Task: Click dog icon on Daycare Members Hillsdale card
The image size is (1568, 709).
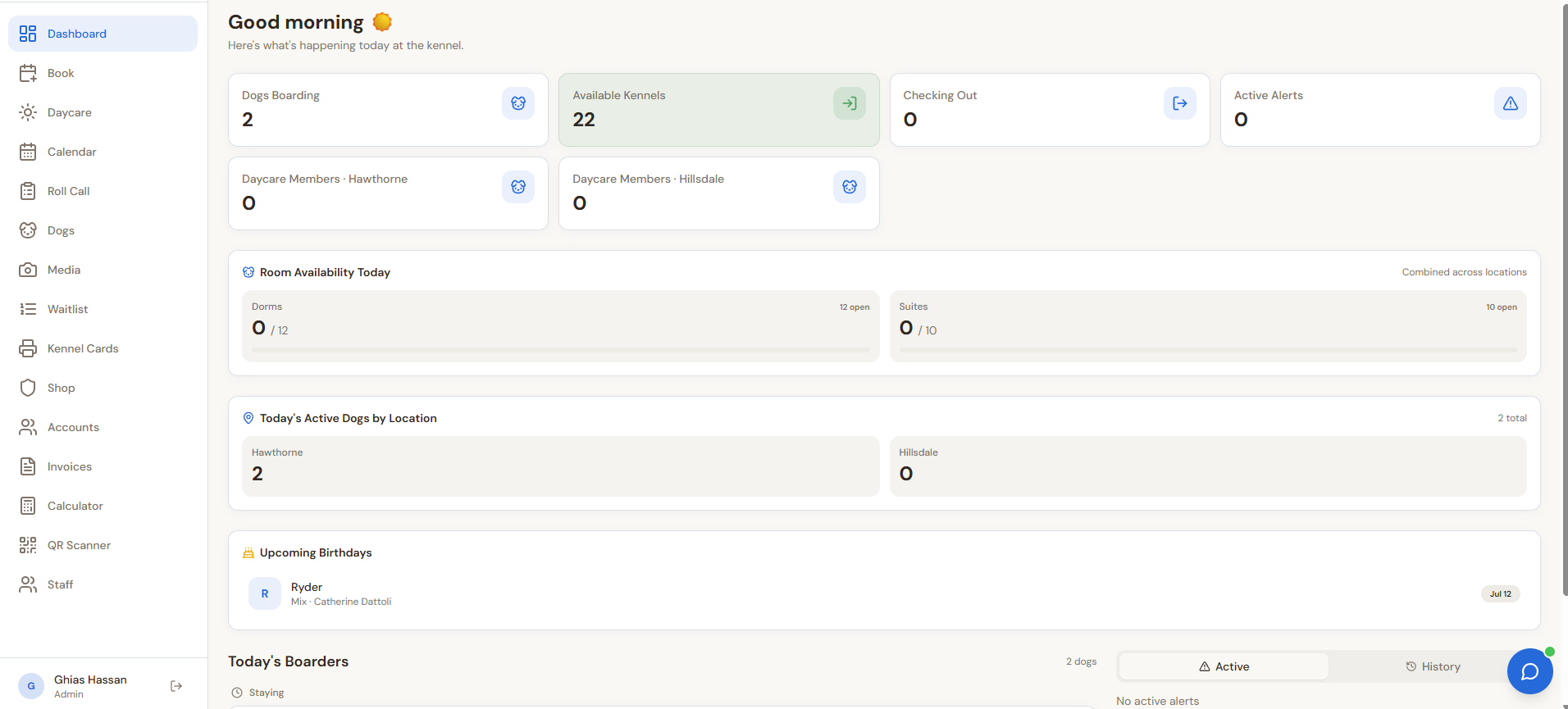Action: click(850, 187)
